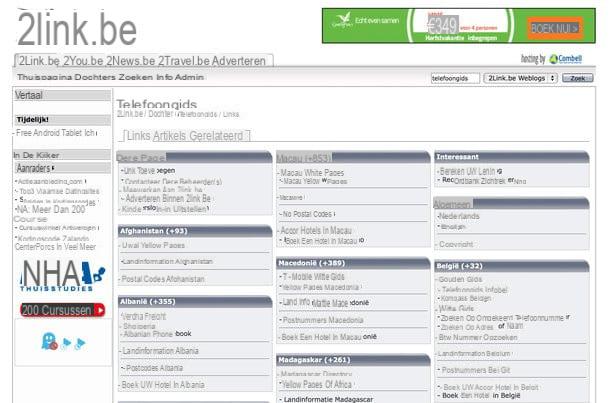Click the Madagaskar (+261) section header
The width and height of the screenshot is (610, 403).
(353, 360)
